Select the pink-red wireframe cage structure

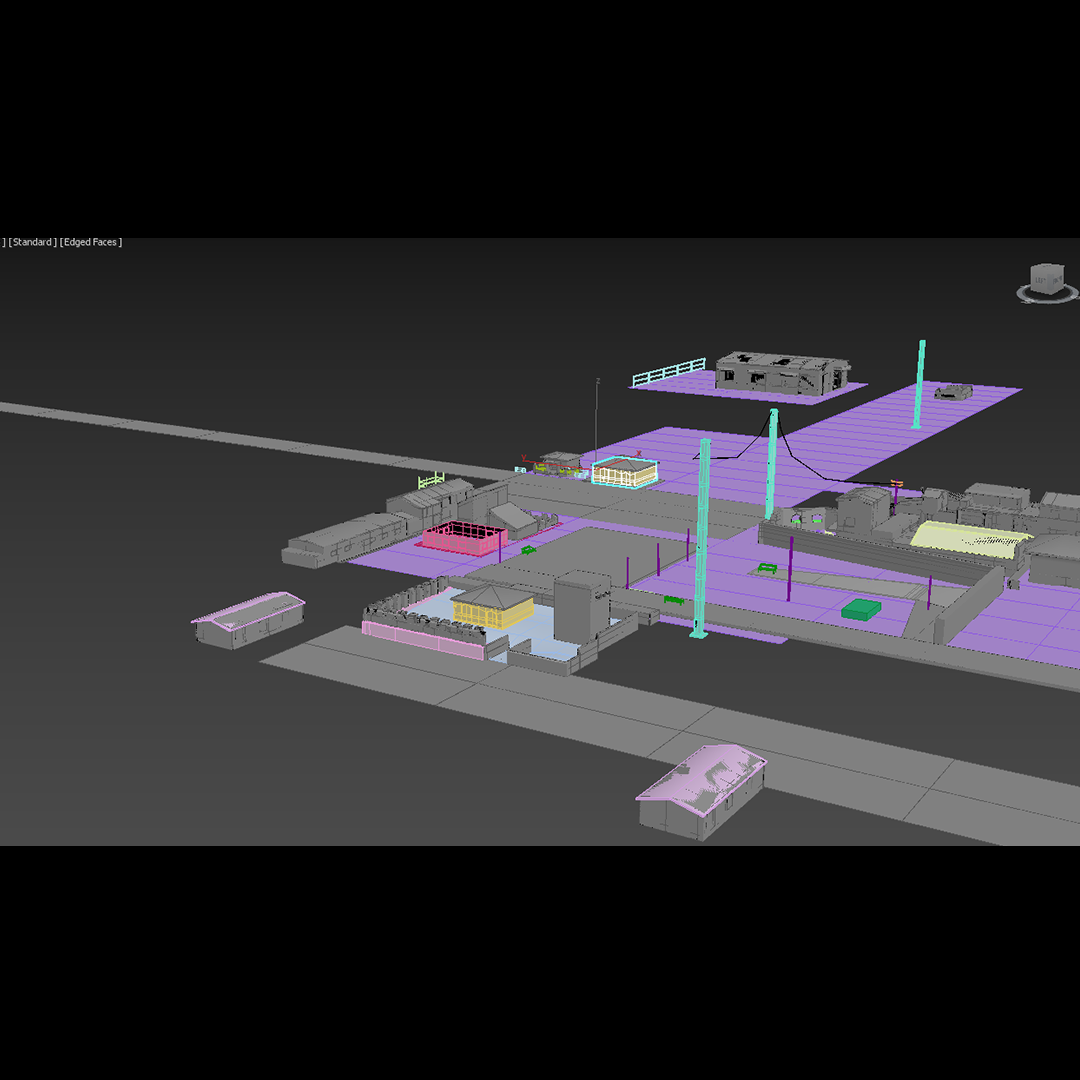462,537
